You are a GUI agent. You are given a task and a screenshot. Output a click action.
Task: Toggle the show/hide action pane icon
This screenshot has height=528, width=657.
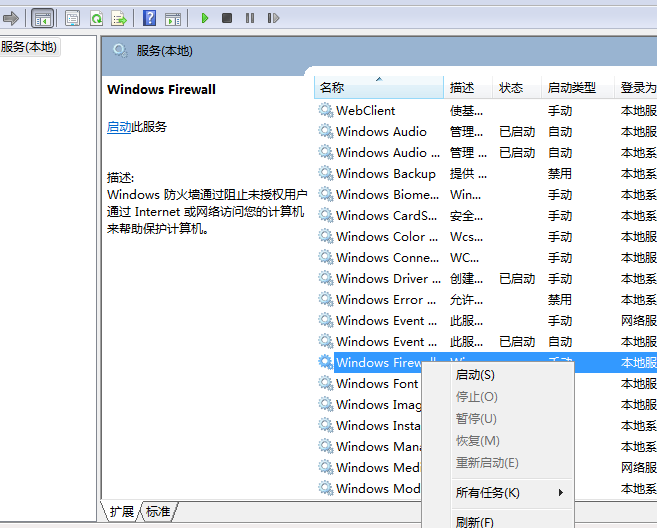pos(173,18)
